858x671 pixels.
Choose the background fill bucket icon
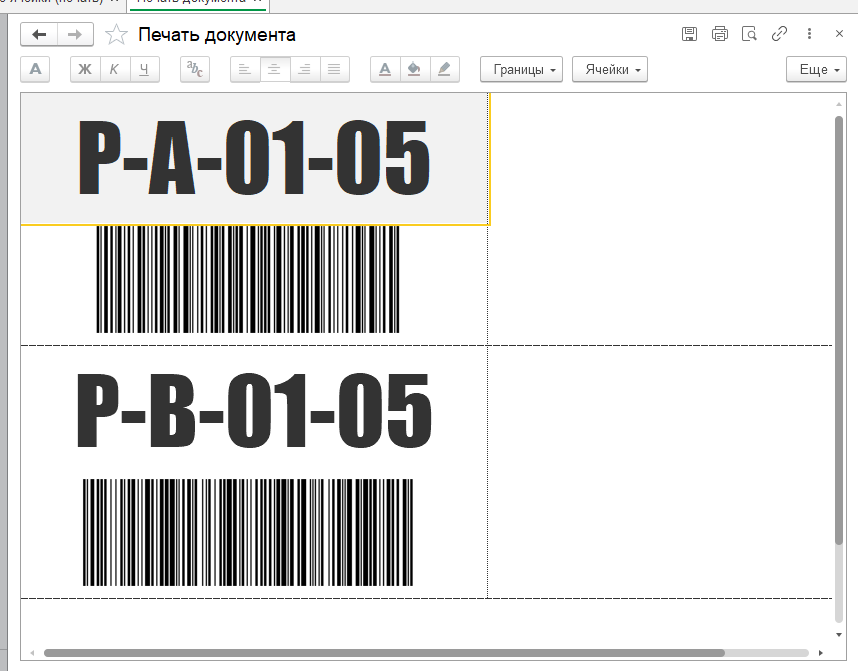pos(414,69)
